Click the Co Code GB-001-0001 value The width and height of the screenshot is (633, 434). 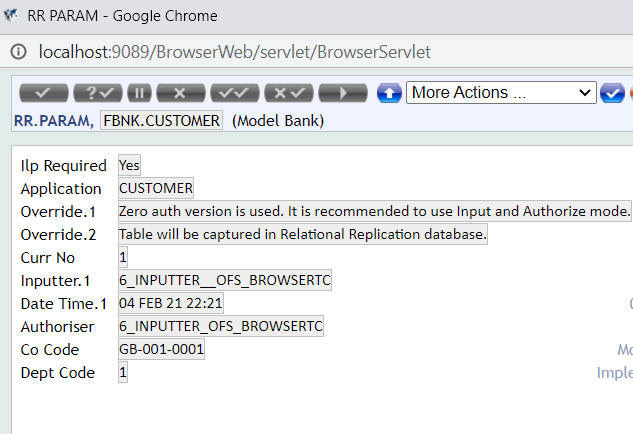pos(161,350)
